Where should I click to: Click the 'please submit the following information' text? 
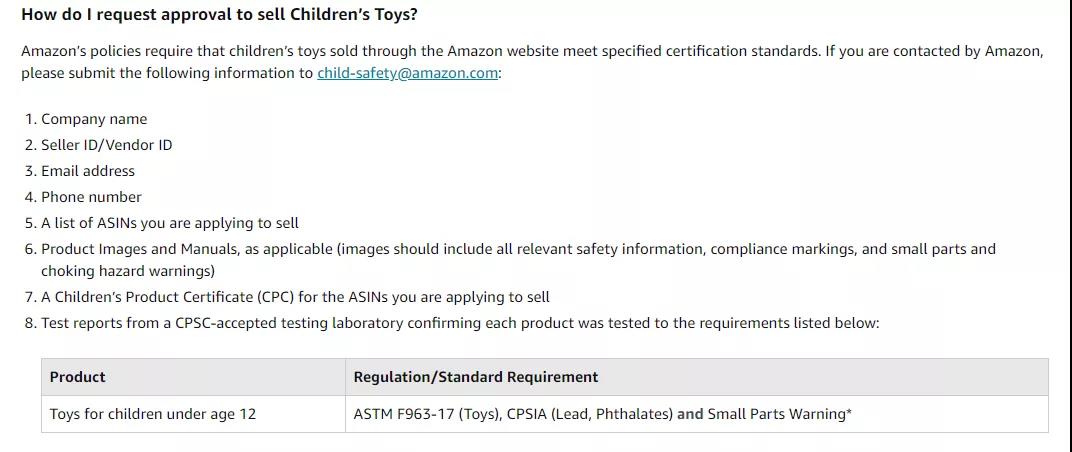click(167, 73)
